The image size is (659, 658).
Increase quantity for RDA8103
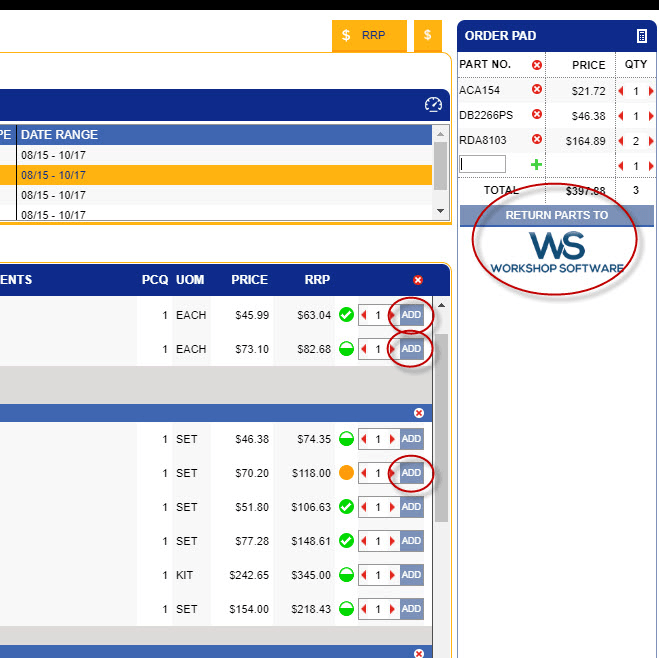(651, 141)
